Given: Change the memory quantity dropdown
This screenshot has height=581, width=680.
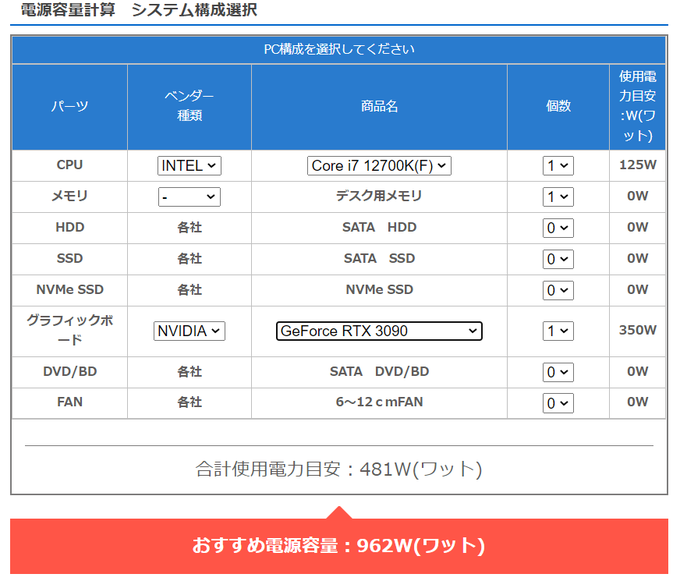Looking at the screenshot, I should click(x=558, y=197).
